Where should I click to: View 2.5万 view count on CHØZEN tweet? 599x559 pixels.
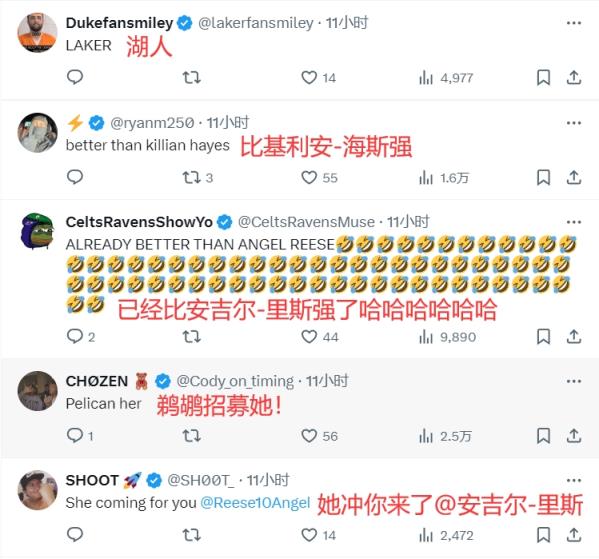(445, 436)
